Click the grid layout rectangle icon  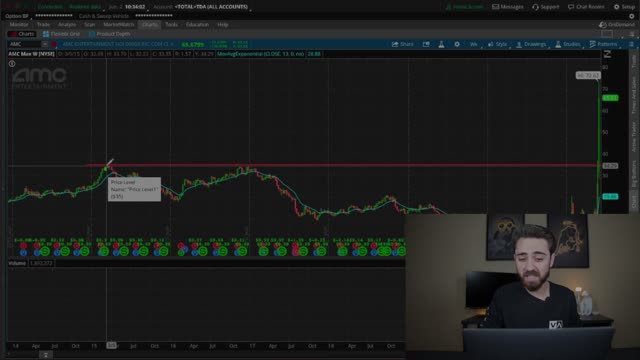[x=607, y=34]
